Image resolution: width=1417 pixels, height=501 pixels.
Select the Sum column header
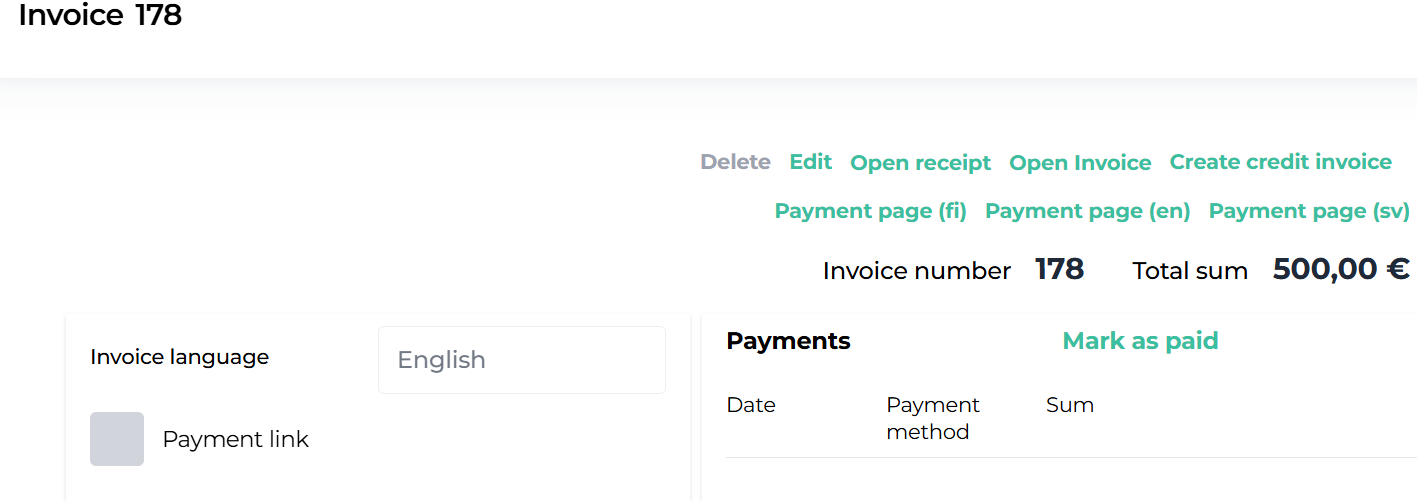tap(1070, 405)
